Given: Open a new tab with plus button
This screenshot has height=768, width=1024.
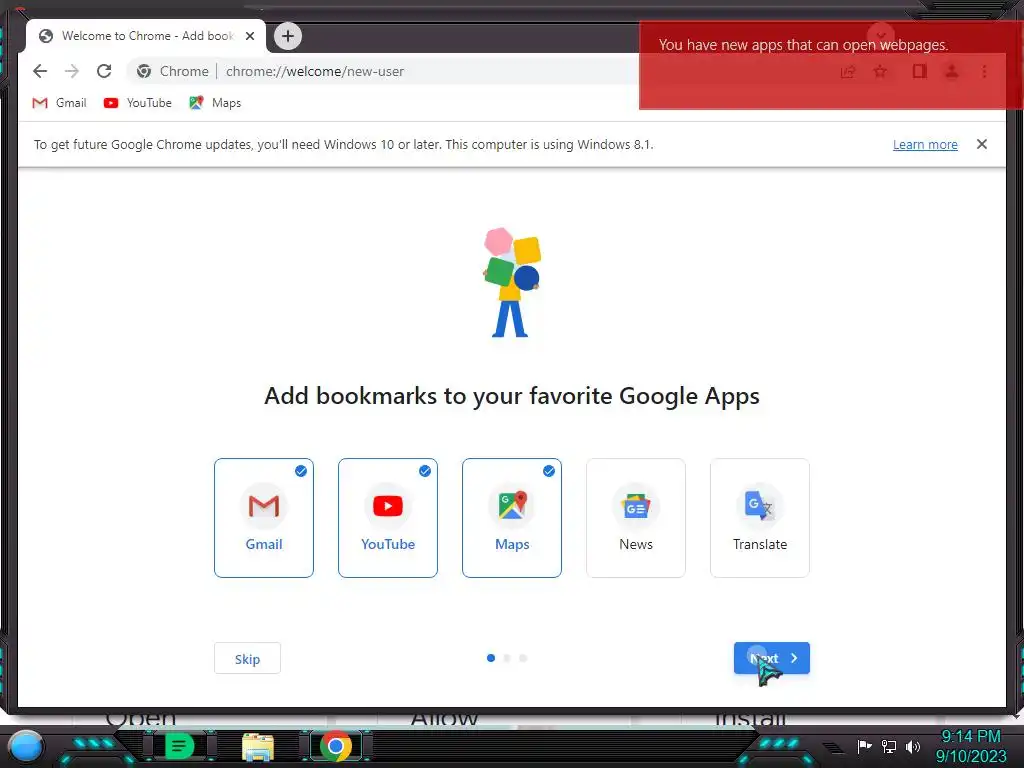Looking at the screenshot, I should (x=287, y=36).
